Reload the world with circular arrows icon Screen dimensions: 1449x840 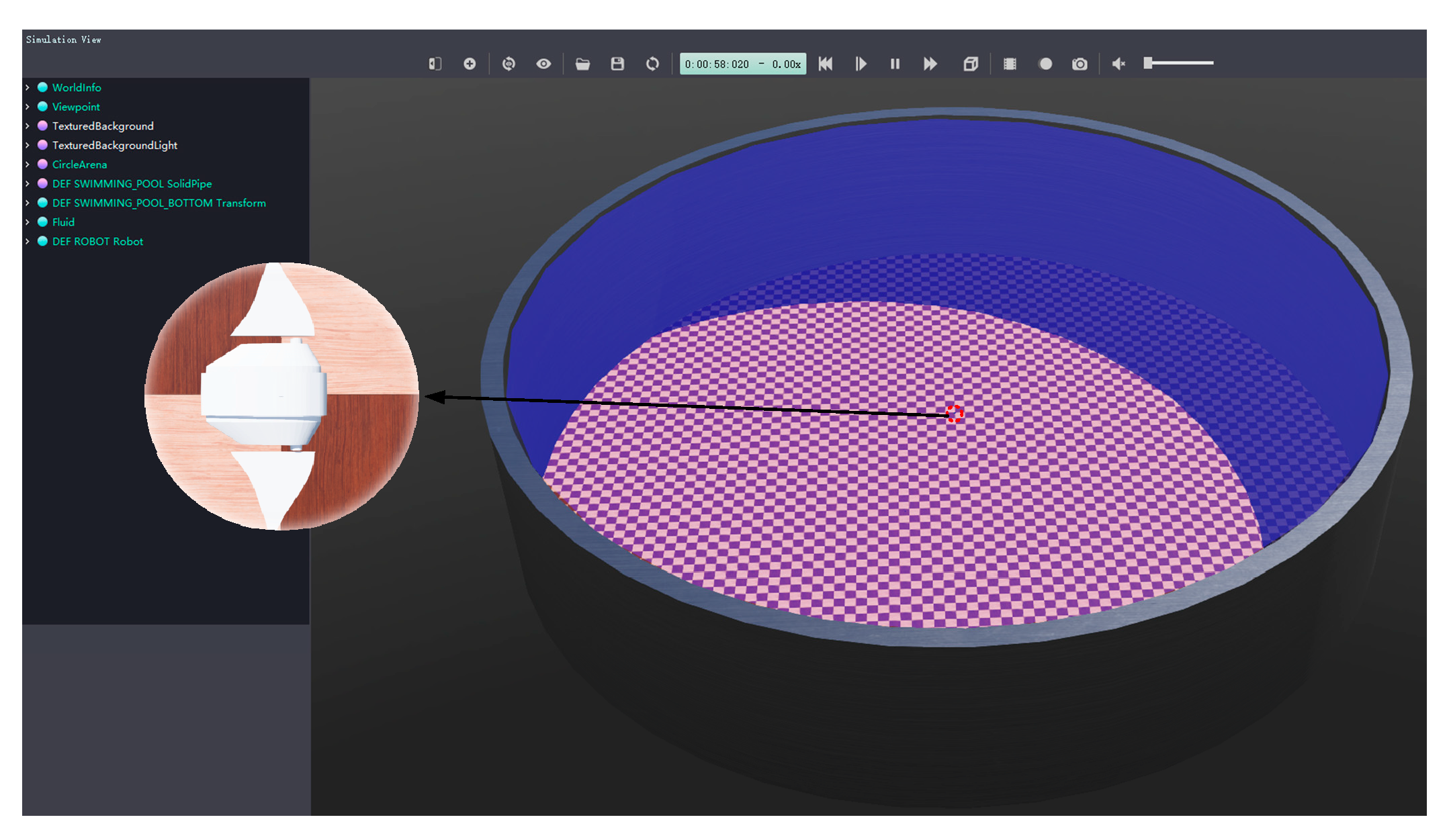point(652,64)
